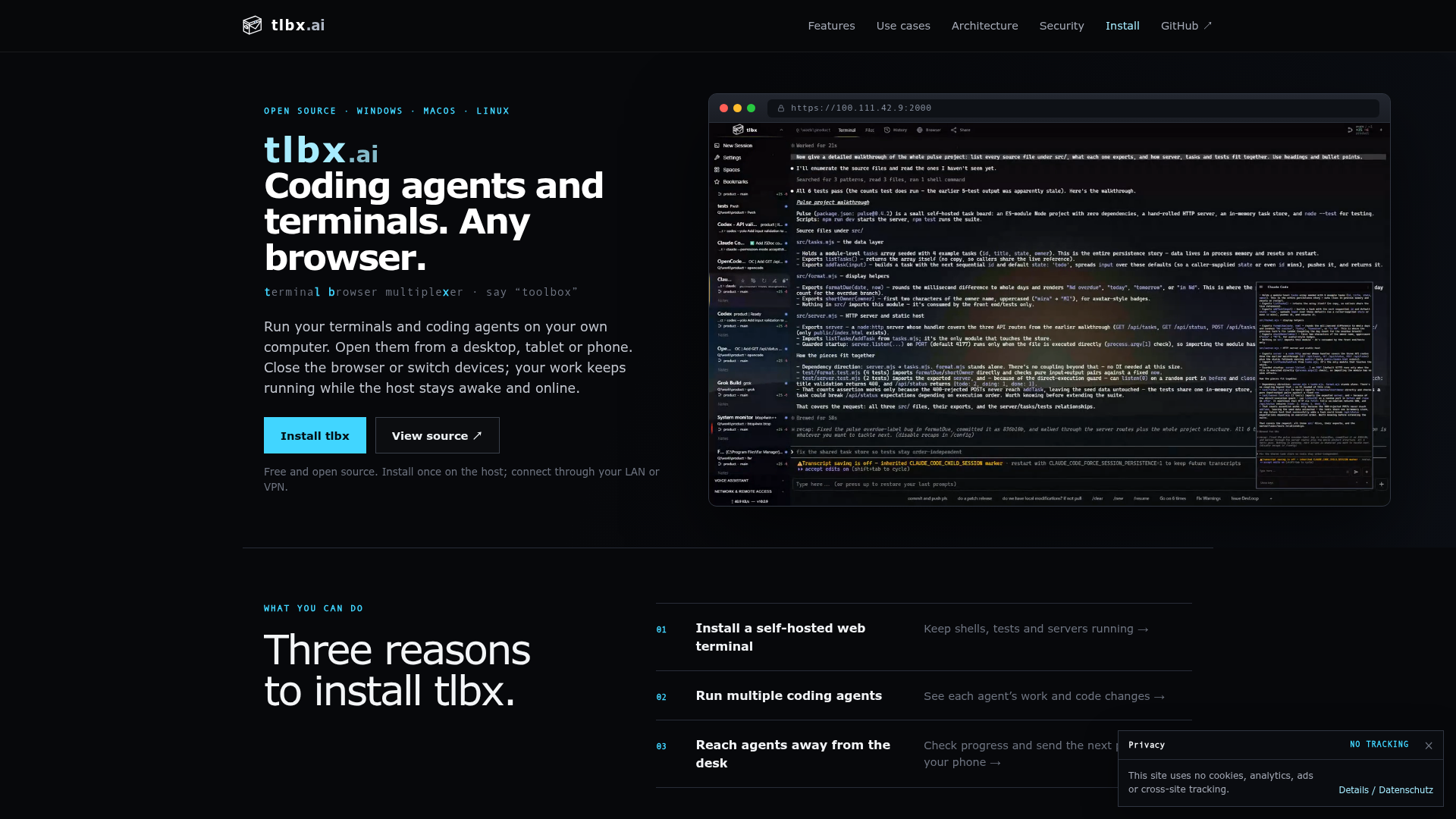Screen dimensions: 1456x819
Task: Click the app screenshot URL bar showing 100.111.42.9:2000
Action: coord(1073,108)
